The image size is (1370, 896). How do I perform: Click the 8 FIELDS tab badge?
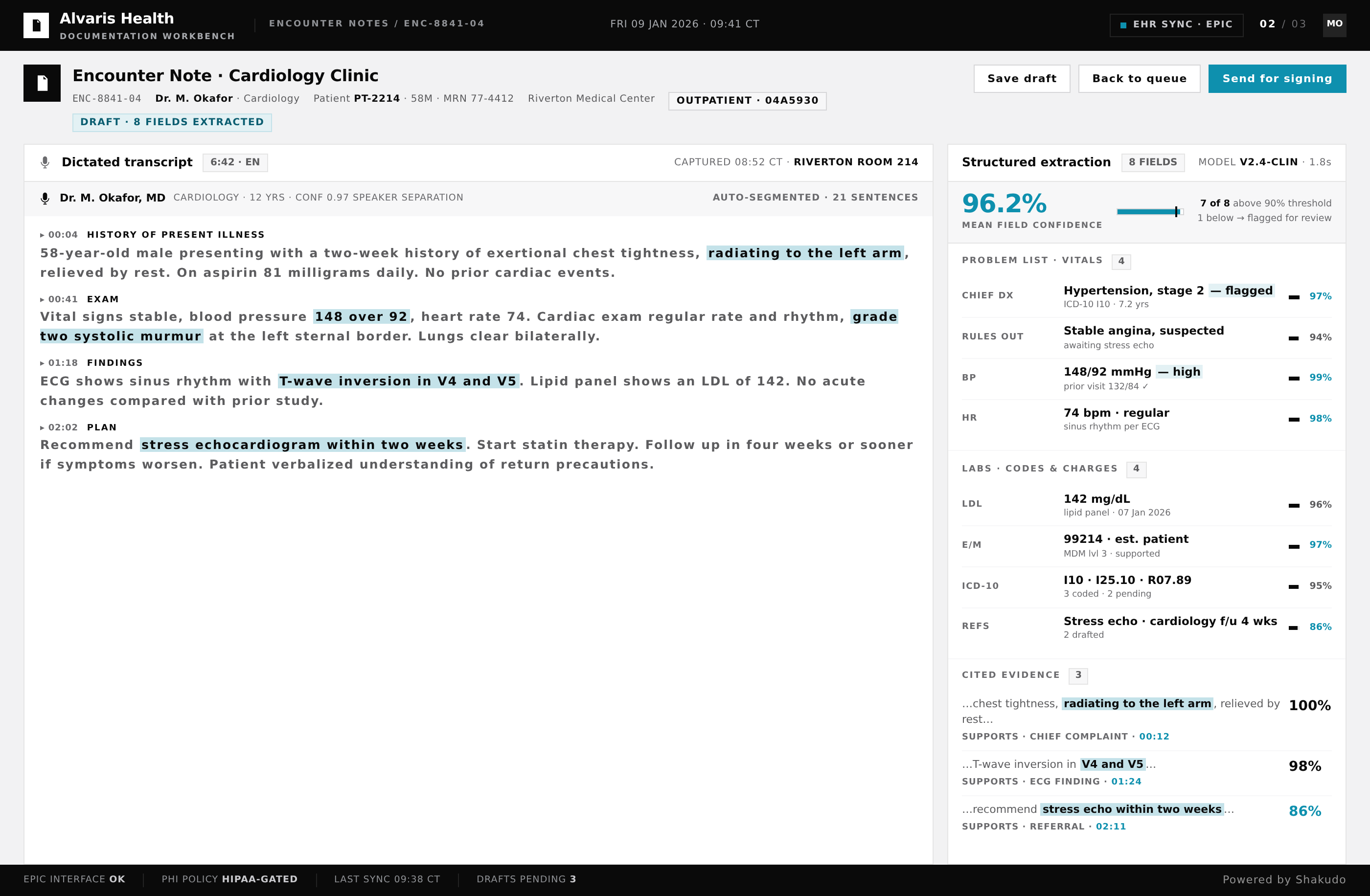tap(1152, 162)
